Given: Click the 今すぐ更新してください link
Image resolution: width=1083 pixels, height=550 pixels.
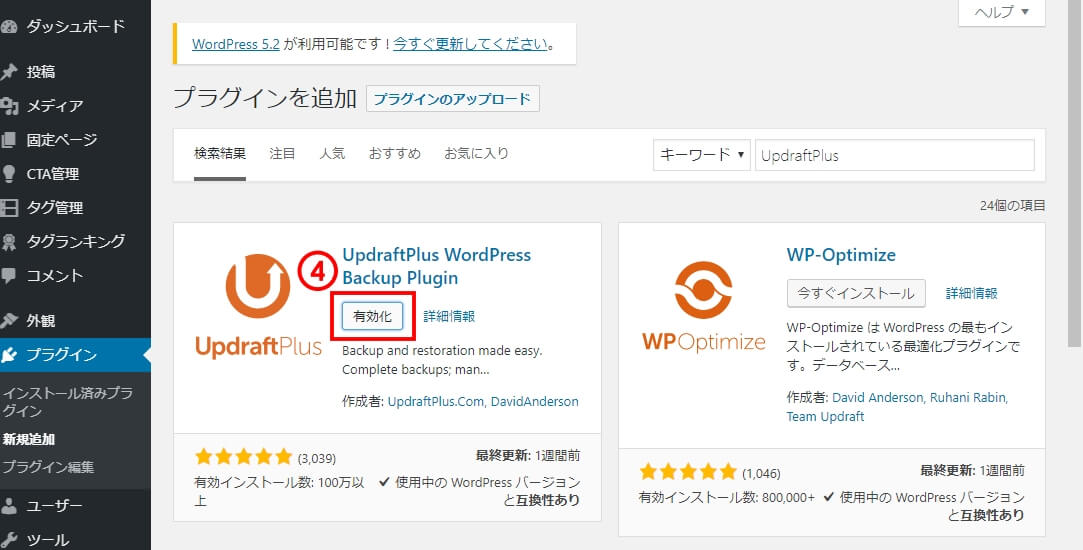Looking at the screenshot, I should [470, 44].
